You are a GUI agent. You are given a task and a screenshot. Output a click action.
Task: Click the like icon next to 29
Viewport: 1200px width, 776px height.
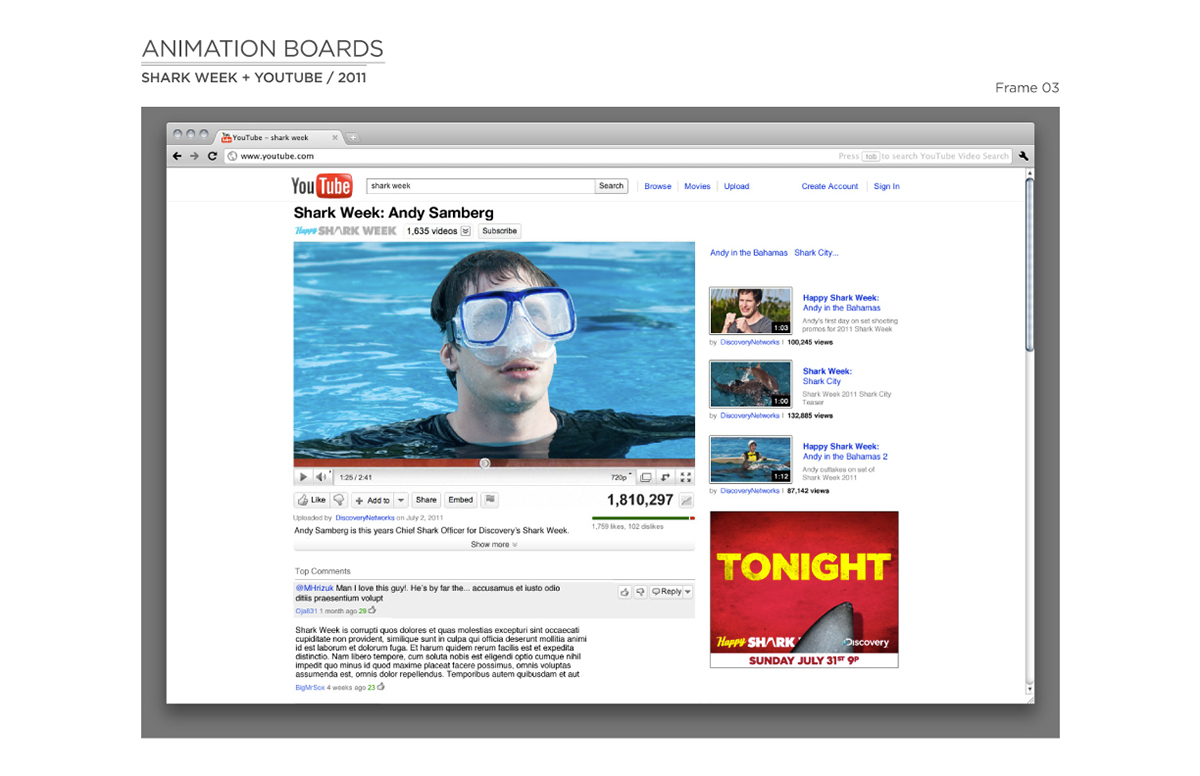[x=372, y=609]
